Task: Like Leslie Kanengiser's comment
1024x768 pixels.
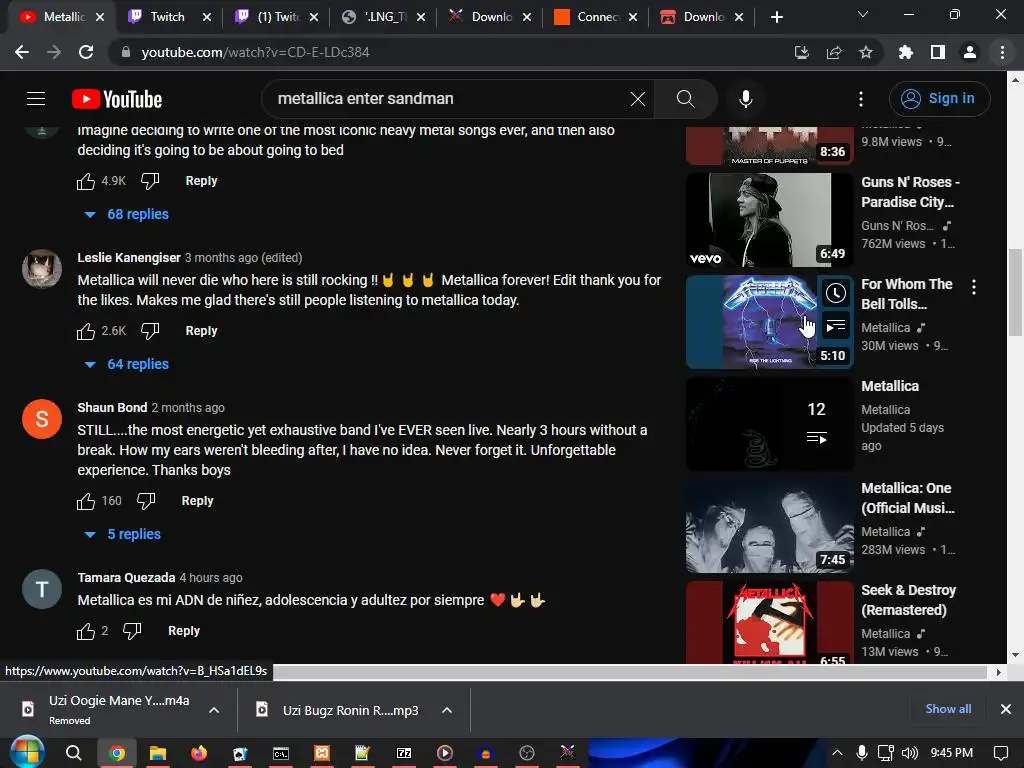Action: [86, 331]
